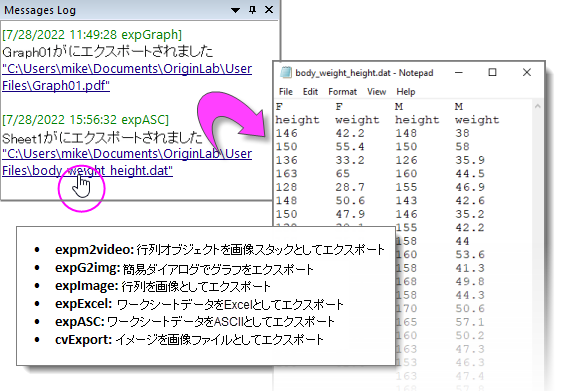
Task: Click value 46.9 in M weight column
Action: [x=470, y=187]
